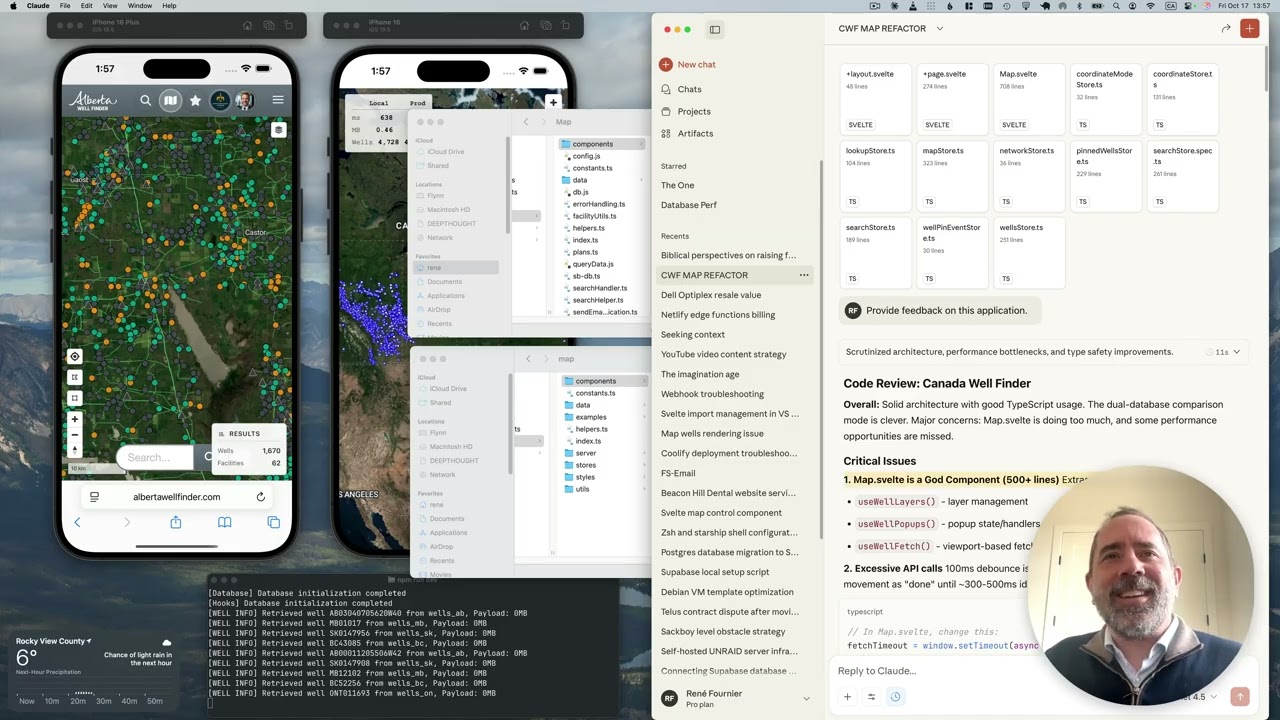The height and width of the screenshot is (720, 1280).
Task: Open the wellsStore.ts attachment card
Action: 1028,253
